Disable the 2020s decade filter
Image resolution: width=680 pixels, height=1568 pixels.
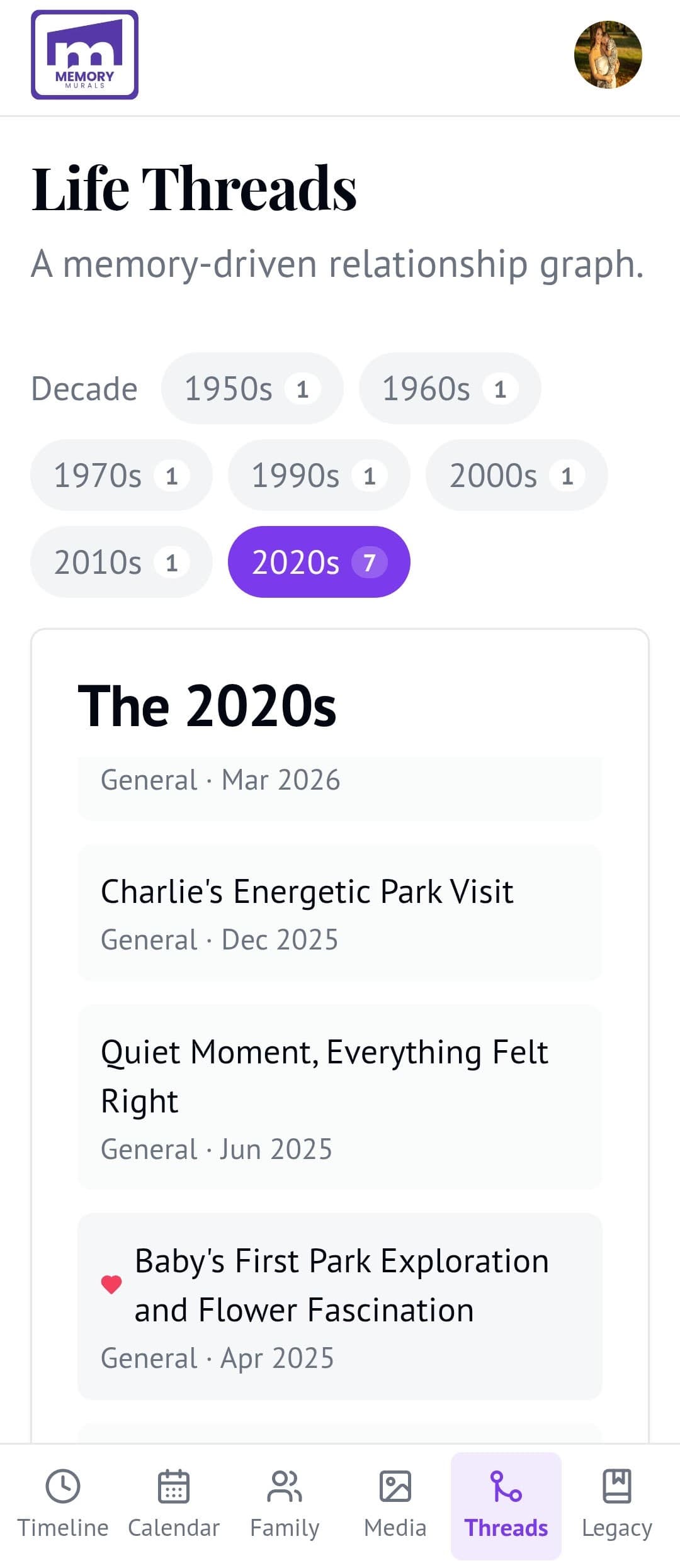pyautogui.click(x=319, y=561)
